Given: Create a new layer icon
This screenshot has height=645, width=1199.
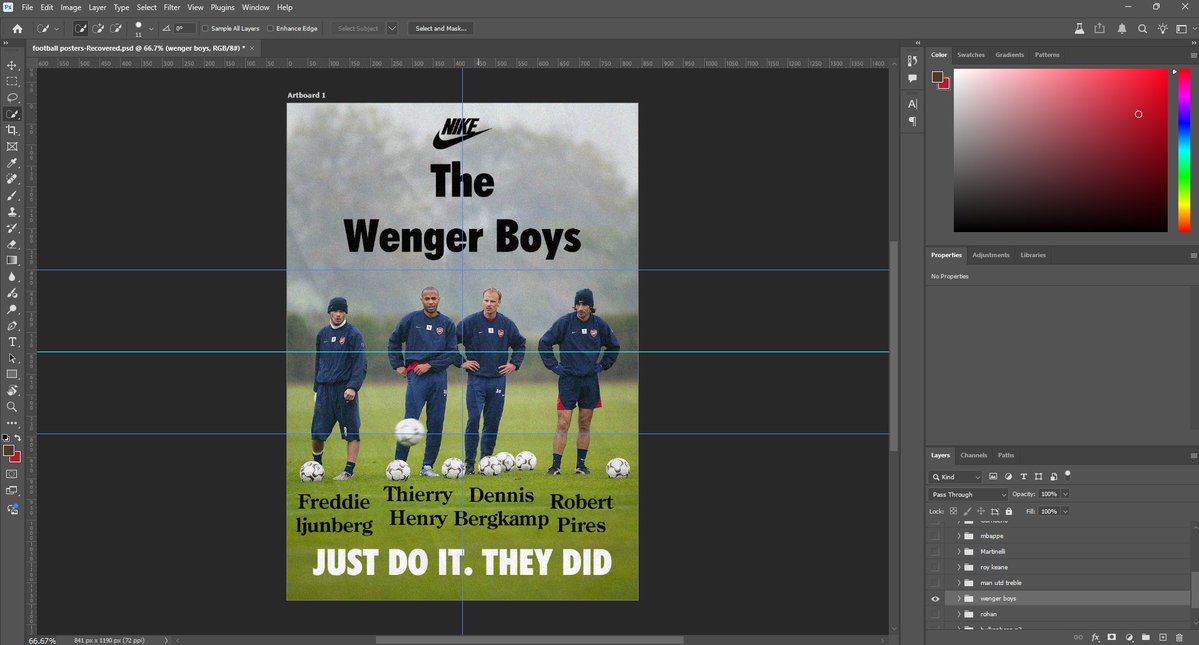Looking at the screenshot, I should pyautogui.click(x=1162, y=637).
